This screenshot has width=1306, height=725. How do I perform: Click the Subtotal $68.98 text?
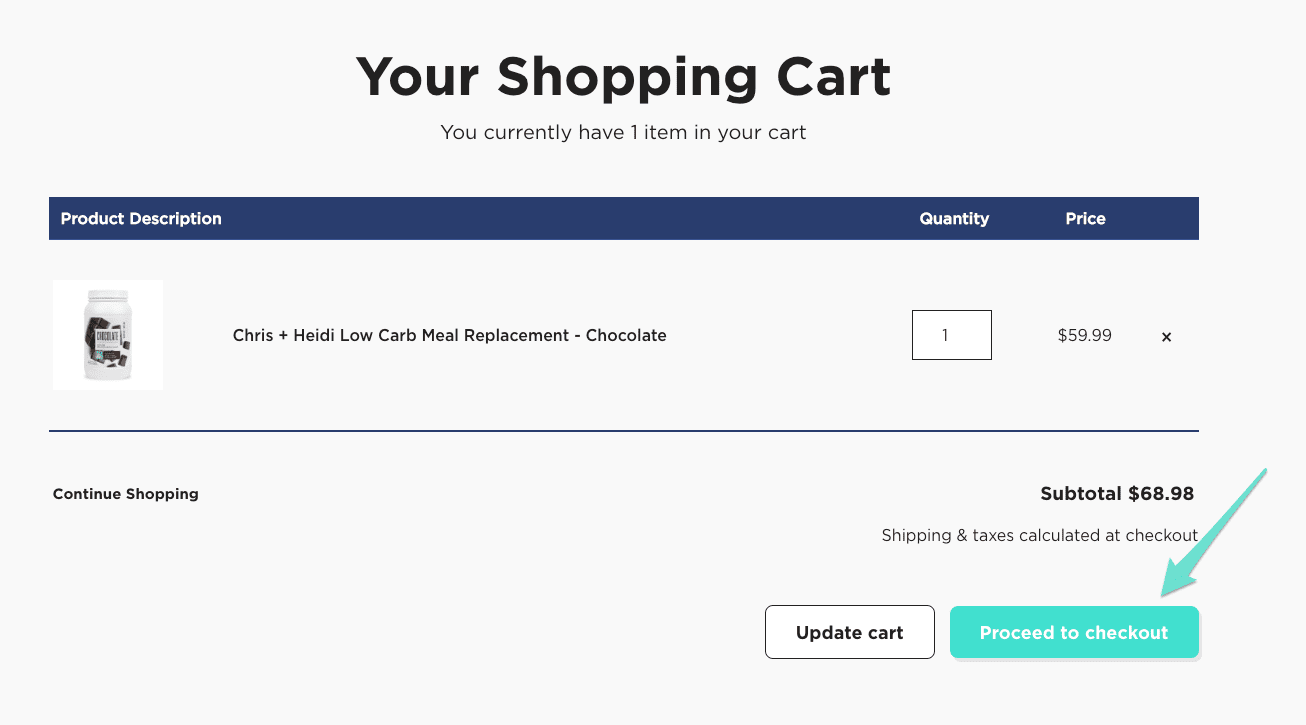[1117, 493]
